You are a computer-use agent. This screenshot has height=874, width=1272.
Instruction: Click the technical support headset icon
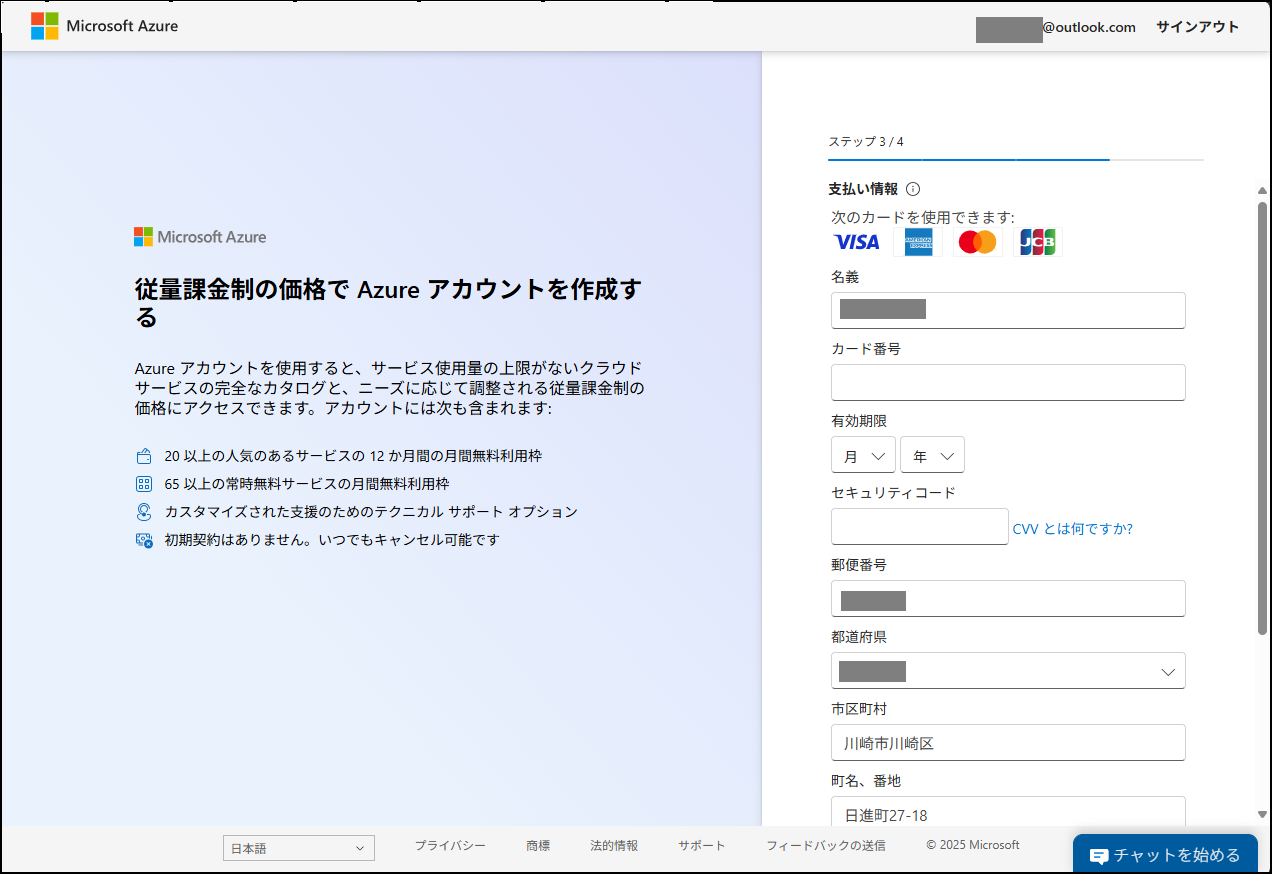click(143, 512)
